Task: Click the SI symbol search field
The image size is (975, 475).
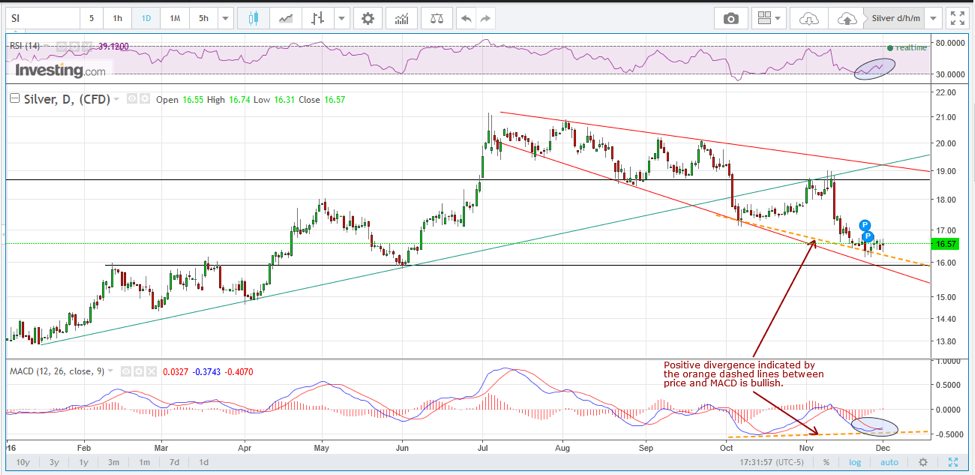Action: [40, 18]
